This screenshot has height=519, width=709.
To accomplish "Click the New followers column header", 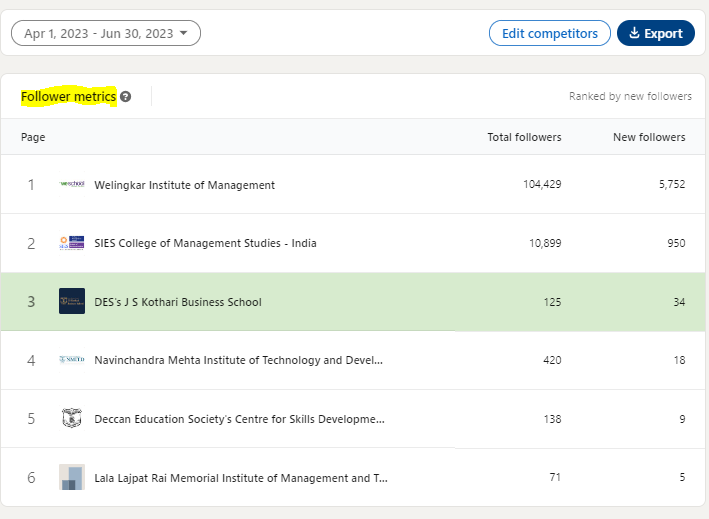I will pyautogui.click(x=649, y=137).
